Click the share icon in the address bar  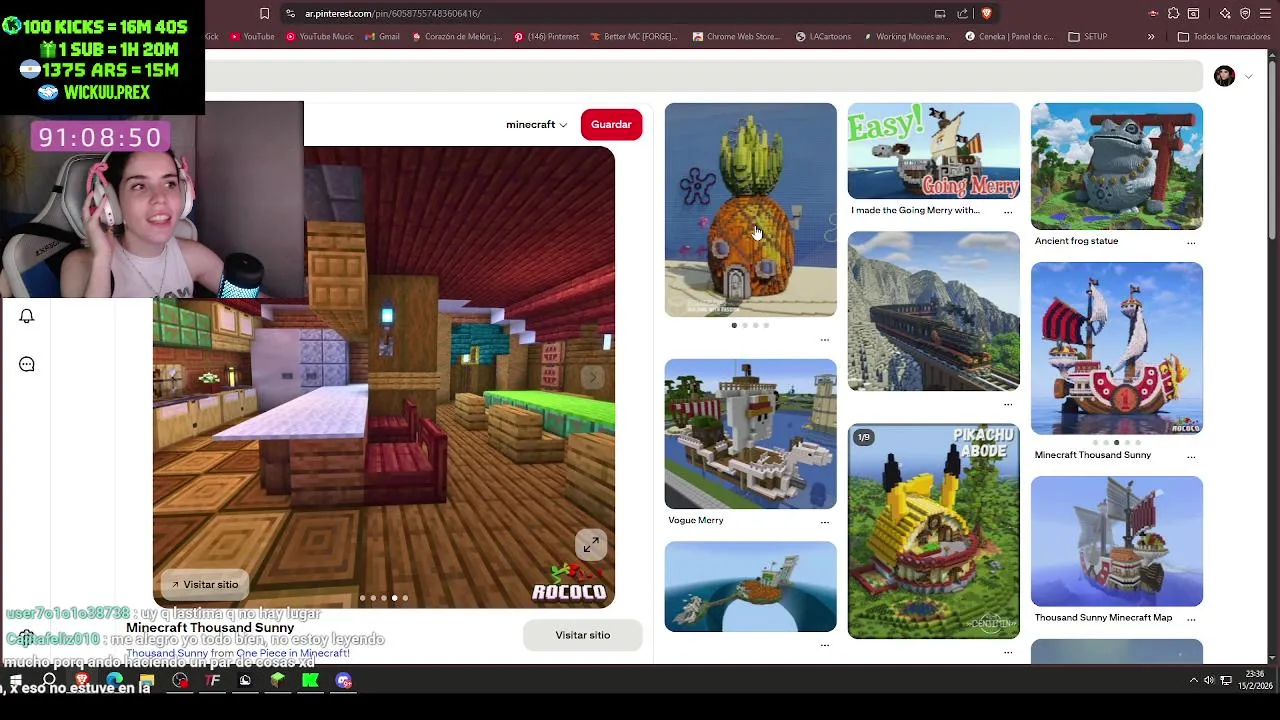[962, 13]
